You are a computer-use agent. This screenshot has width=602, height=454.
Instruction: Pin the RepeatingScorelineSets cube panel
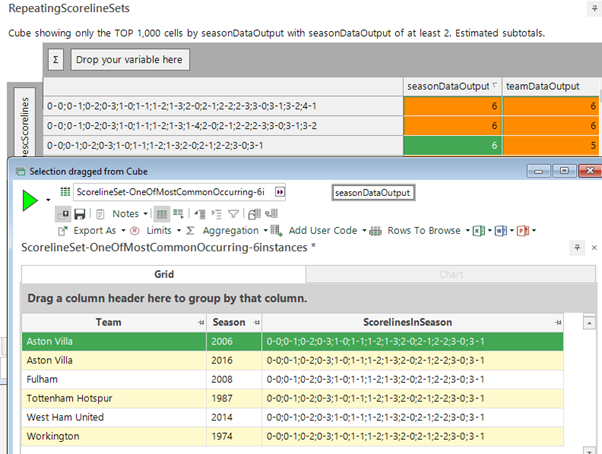[595, 8]
